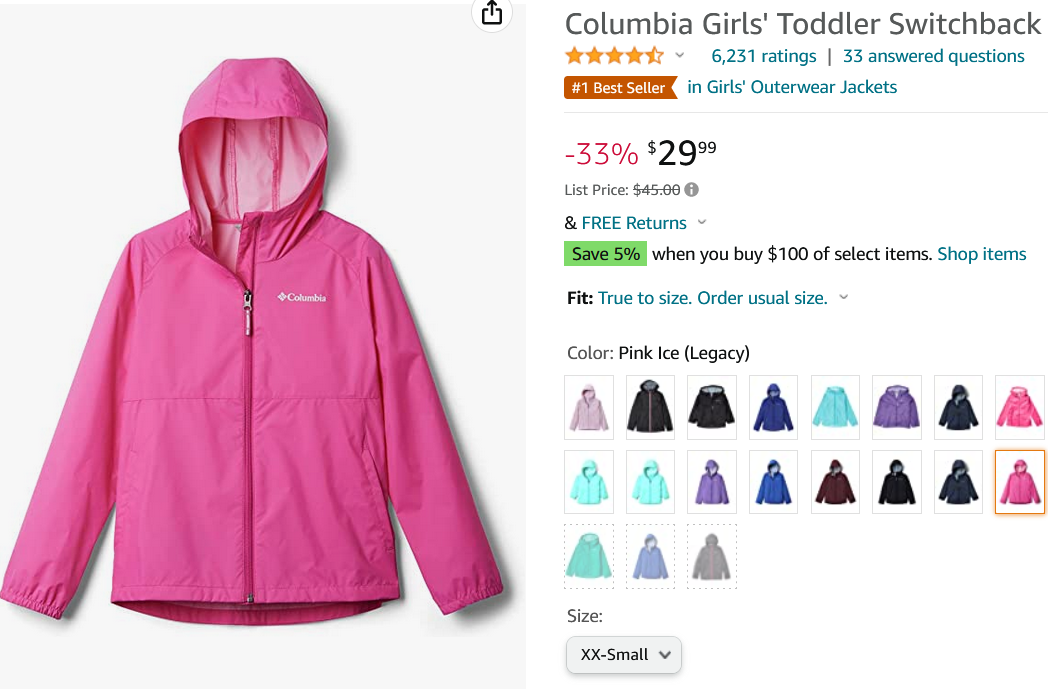The image size is (1048, 689).
Task: Select the maroon jacket color swatch
Action: [x=835, y=482]
